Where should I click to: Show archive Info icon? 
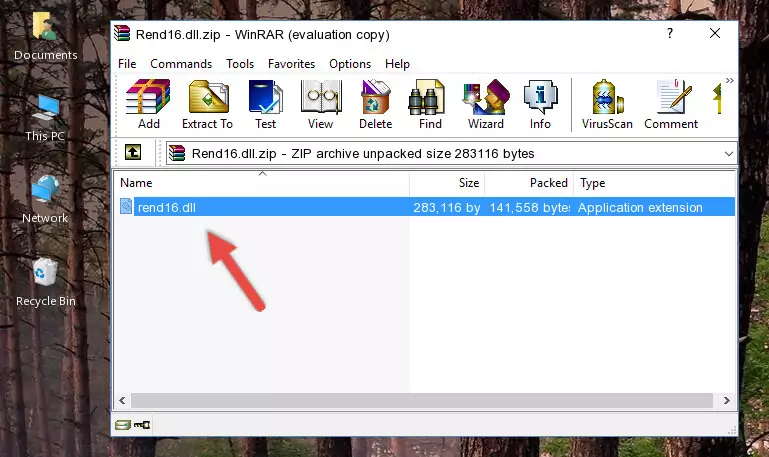pyautogui.click(x=540, y=104)
